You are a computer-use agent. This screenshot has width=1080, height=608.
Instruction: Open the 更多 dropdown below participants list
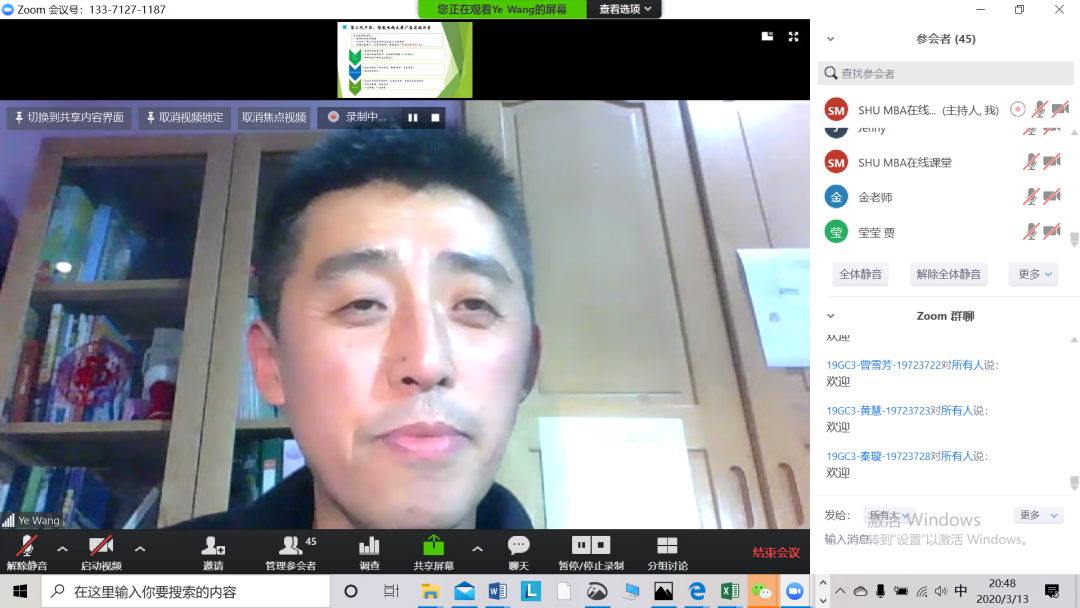(1035, 274)
